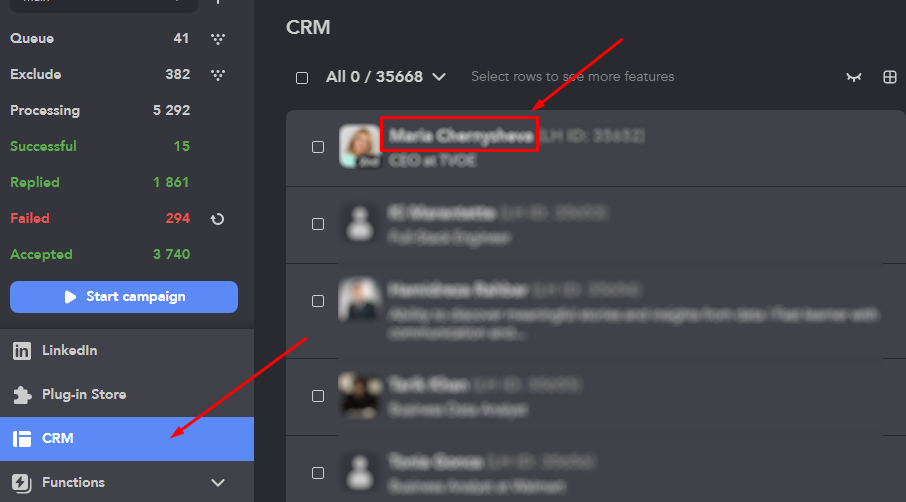
Task: Open the grid layout icon in CRM header
Action: click(890, 77)
